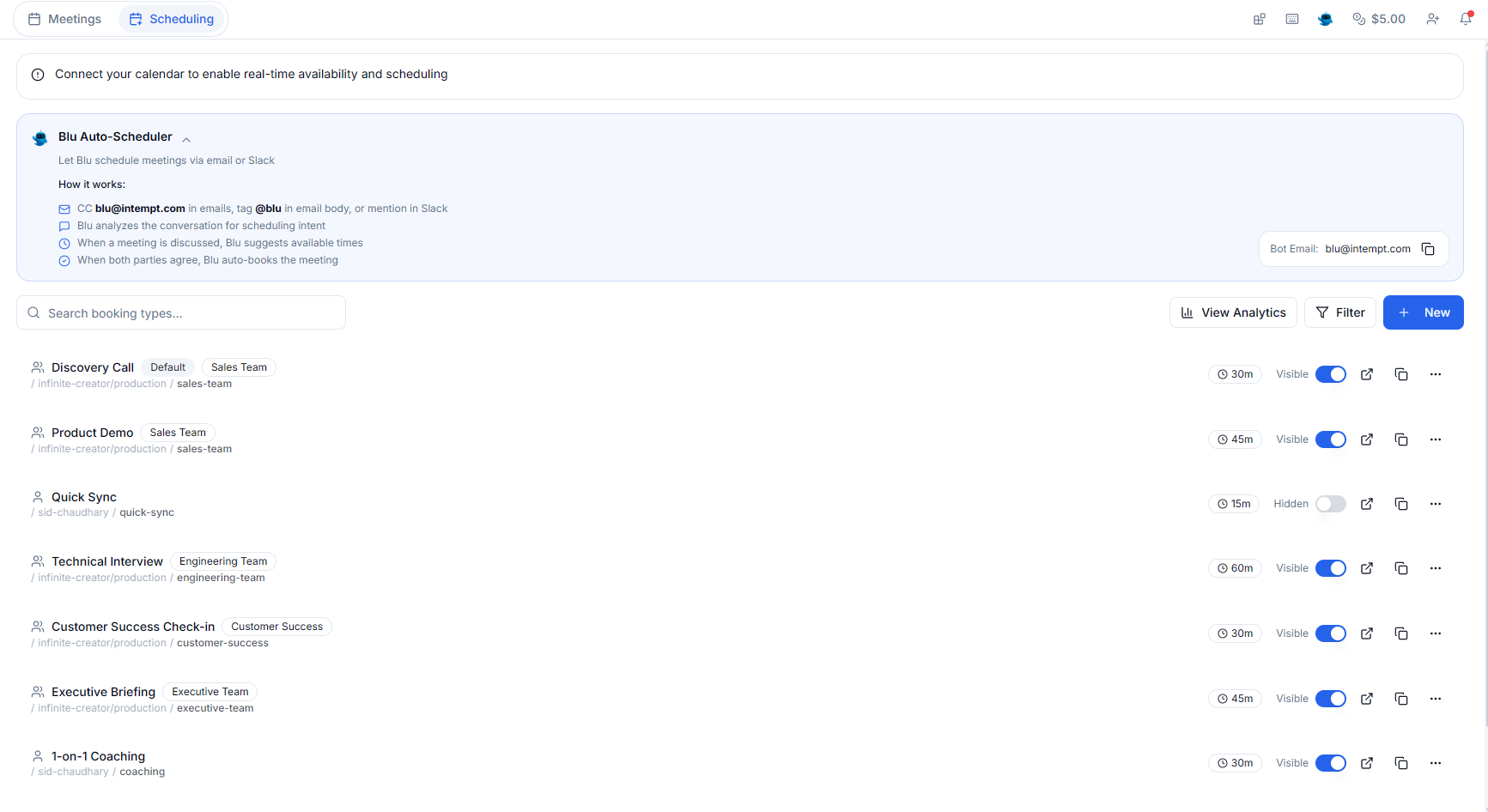Hide the Discovery Call booking type

pos(1331,374)
